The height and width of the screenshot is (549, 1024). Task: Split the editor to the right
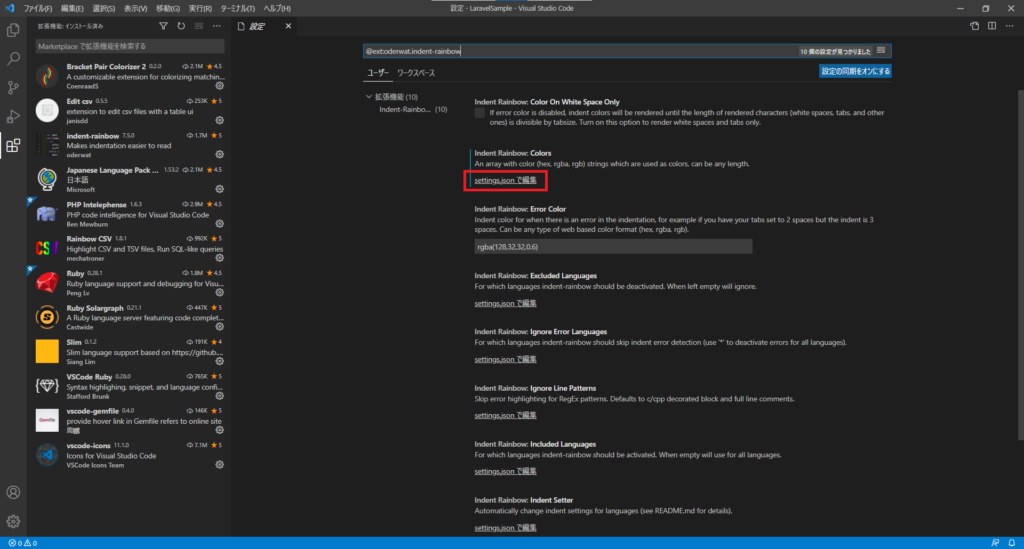992,26
